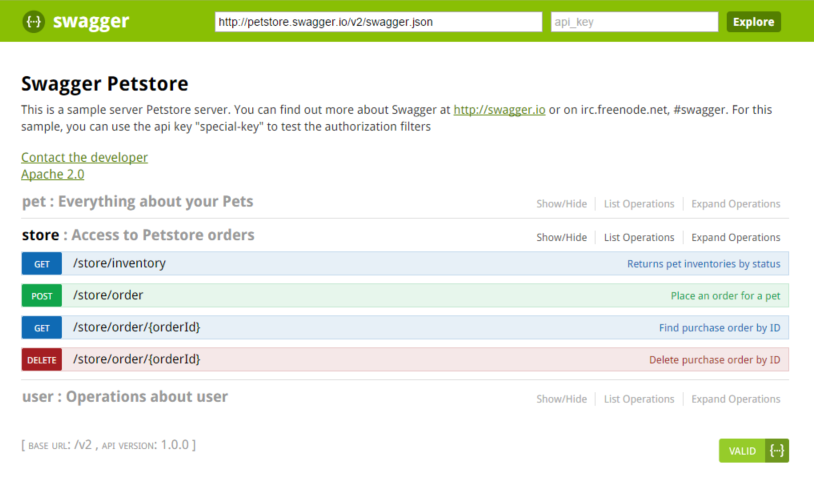Open the GET /store/order/{orderId} path
This screenshot has width=814, height=487.
pos(137,327)
